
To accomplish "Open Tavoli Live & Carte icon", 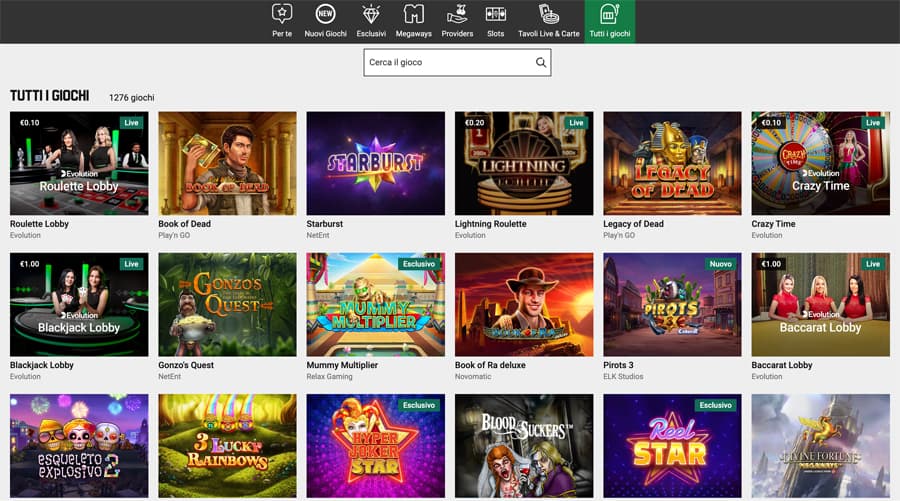I will click(549, 14).
